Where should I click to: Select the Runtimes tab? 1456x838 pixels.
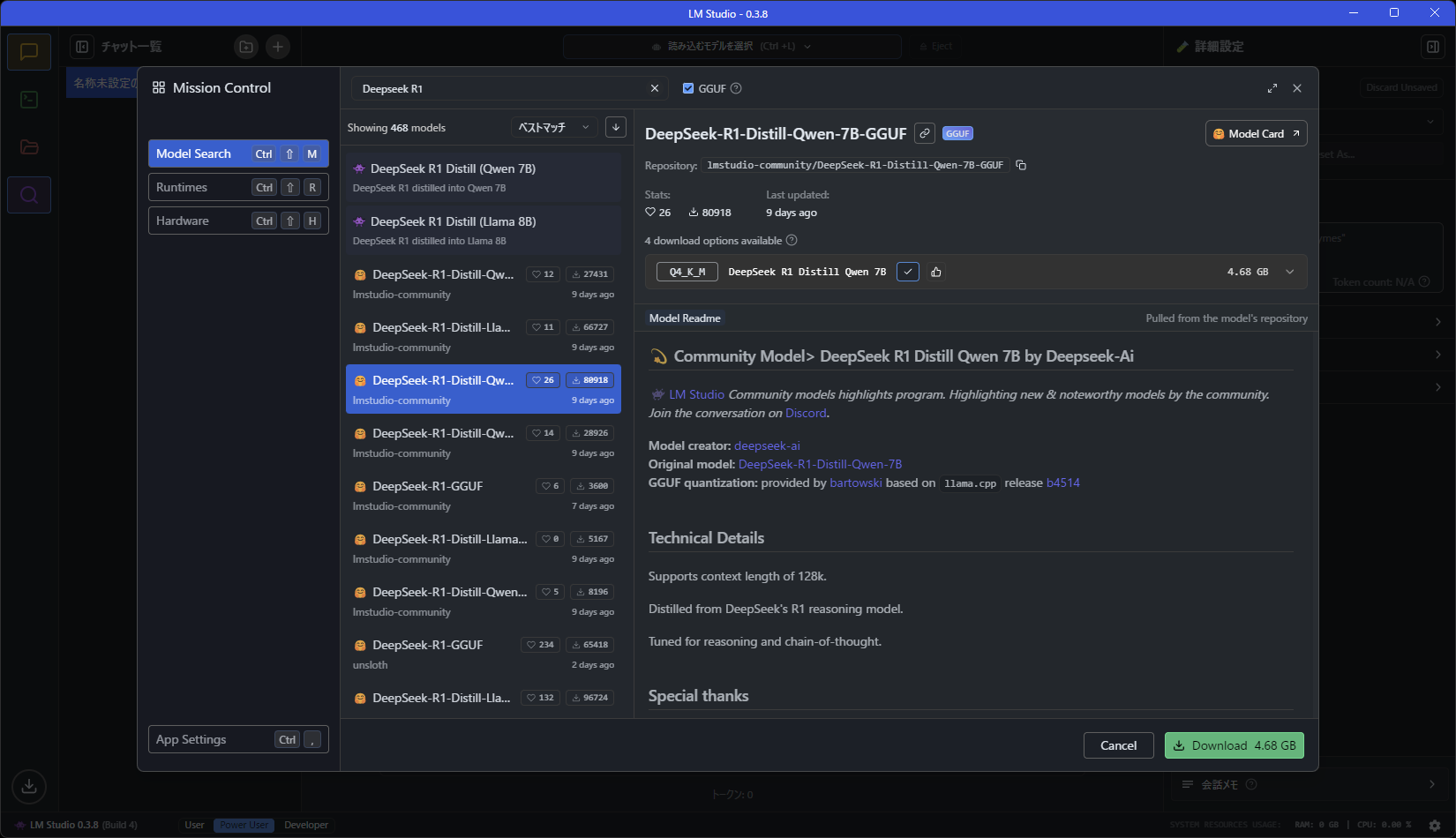238,187
